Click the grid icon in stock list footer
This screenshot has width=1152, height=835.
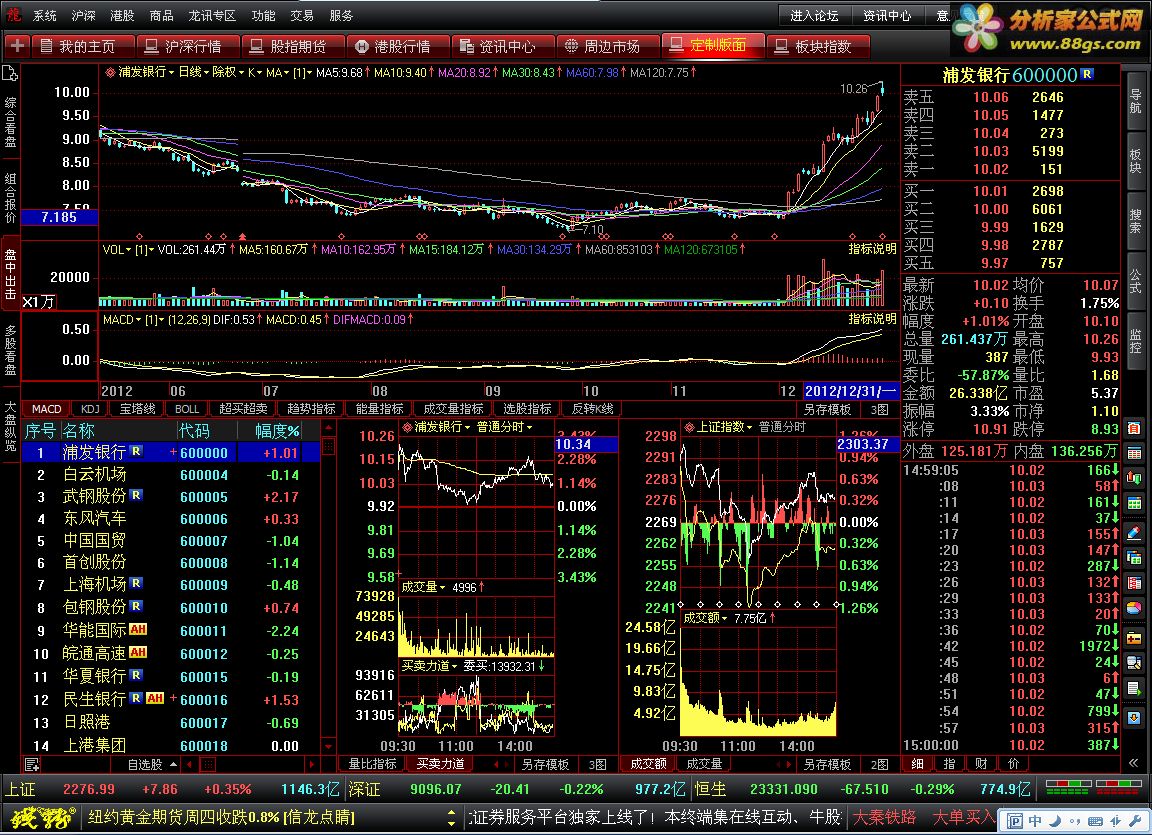[x=208, y=764]
